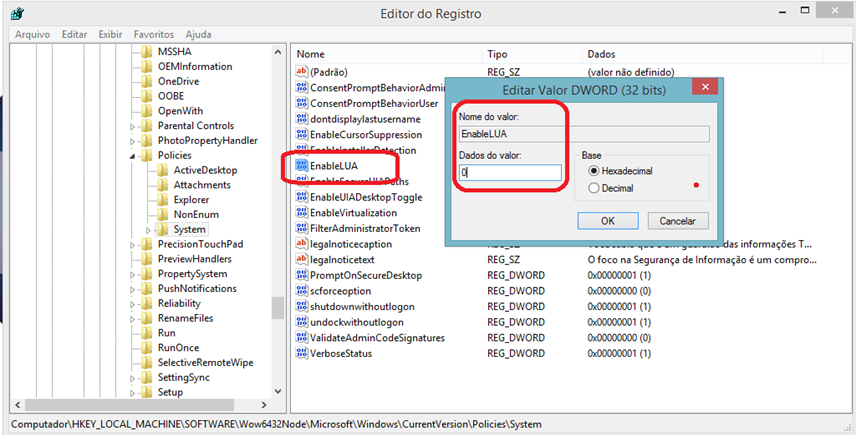Open the Editar menu
The height and width of the screenshot is (435, 856).
(x=74, y=34)
